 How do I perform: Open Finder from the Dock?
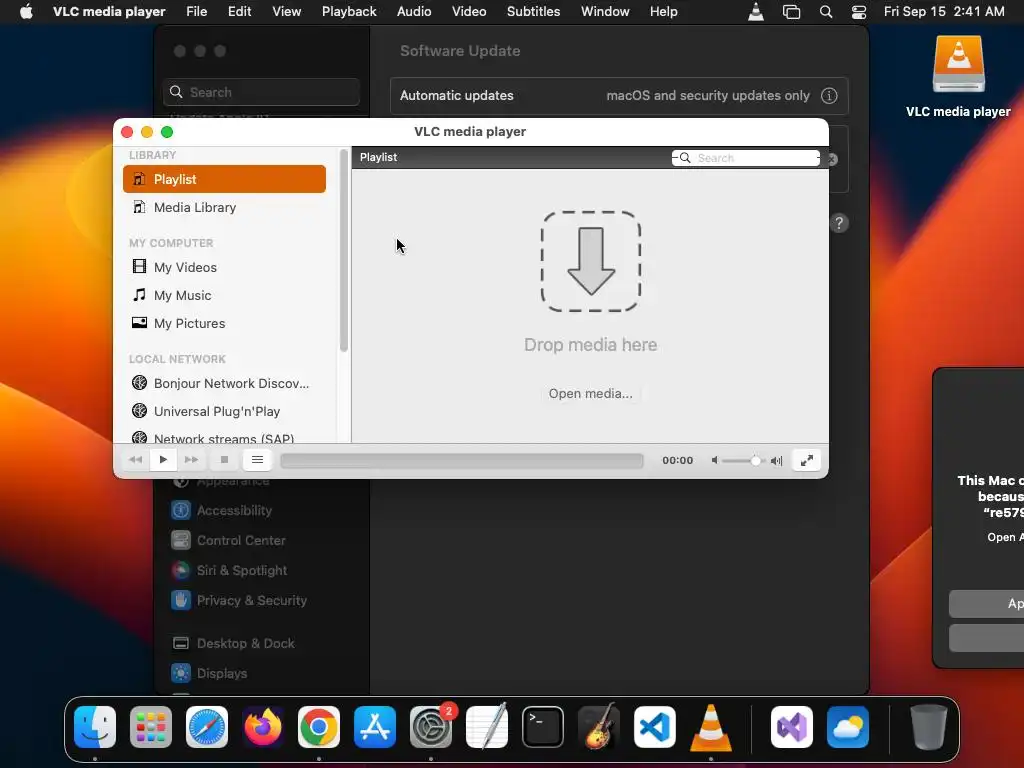pyautogui.click(x=95, y=727)
